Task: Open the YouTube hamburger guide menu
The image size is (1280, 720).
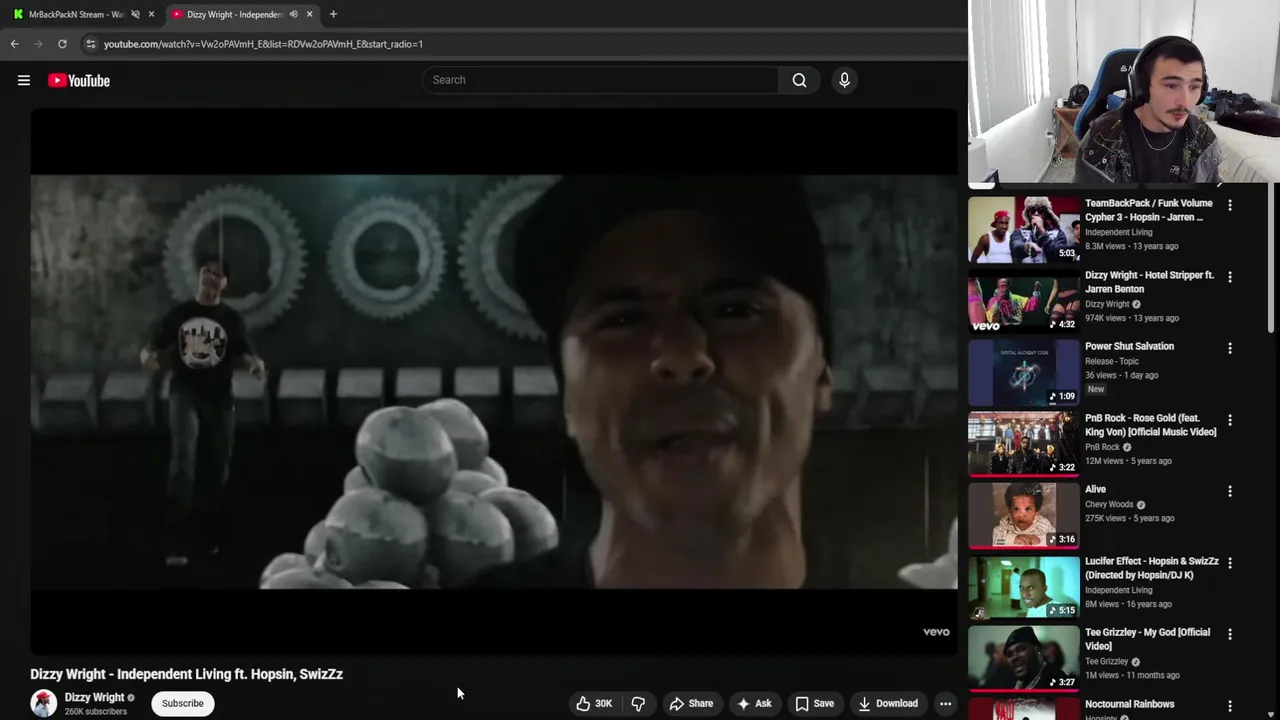Action: click(24, 80)
